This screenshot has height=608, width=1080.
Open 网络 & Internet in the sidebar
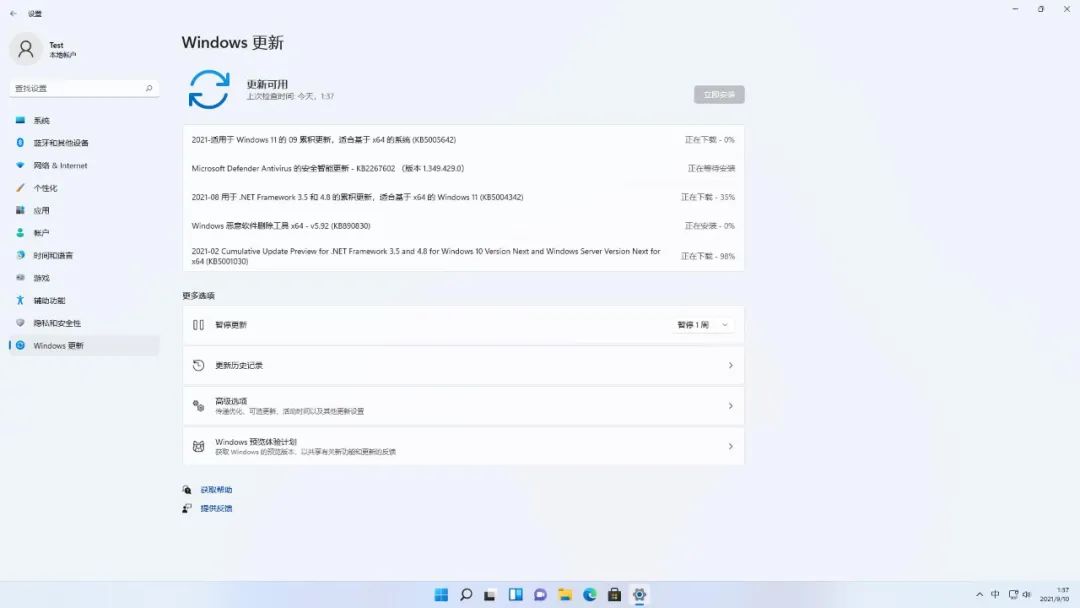[84, 165]
